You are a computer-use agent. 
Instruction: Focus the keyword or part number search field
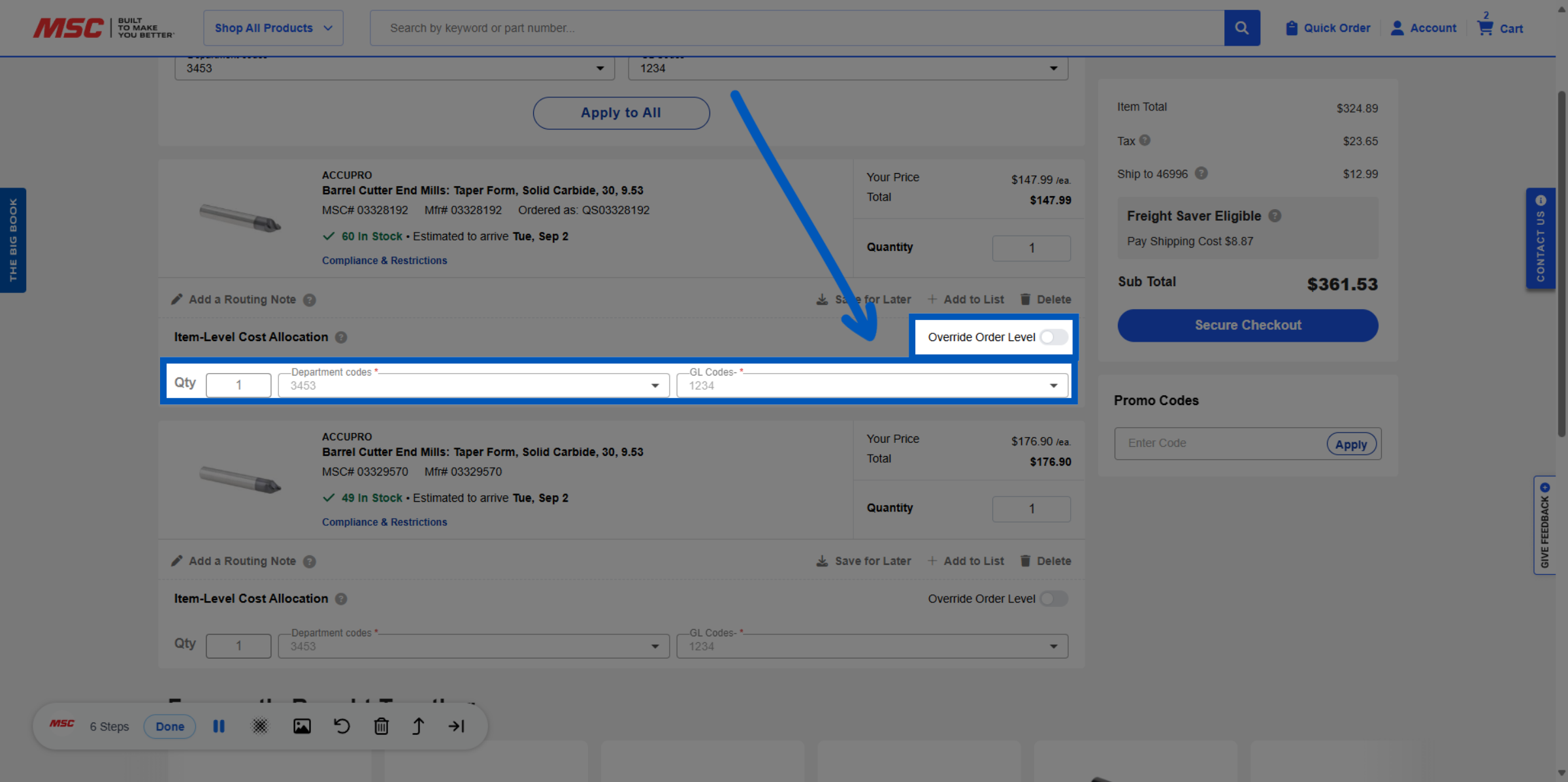pos(797,28)
